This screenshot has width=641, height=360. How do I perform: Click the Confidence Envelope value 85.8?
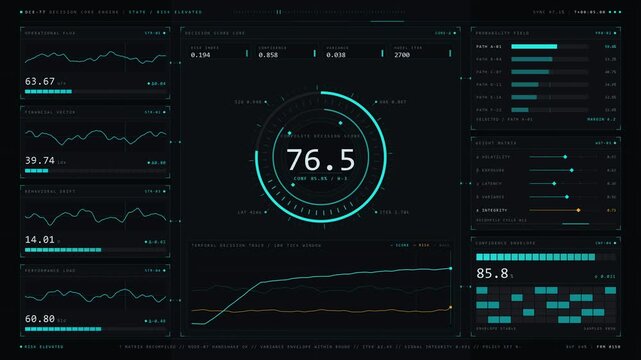492,273
